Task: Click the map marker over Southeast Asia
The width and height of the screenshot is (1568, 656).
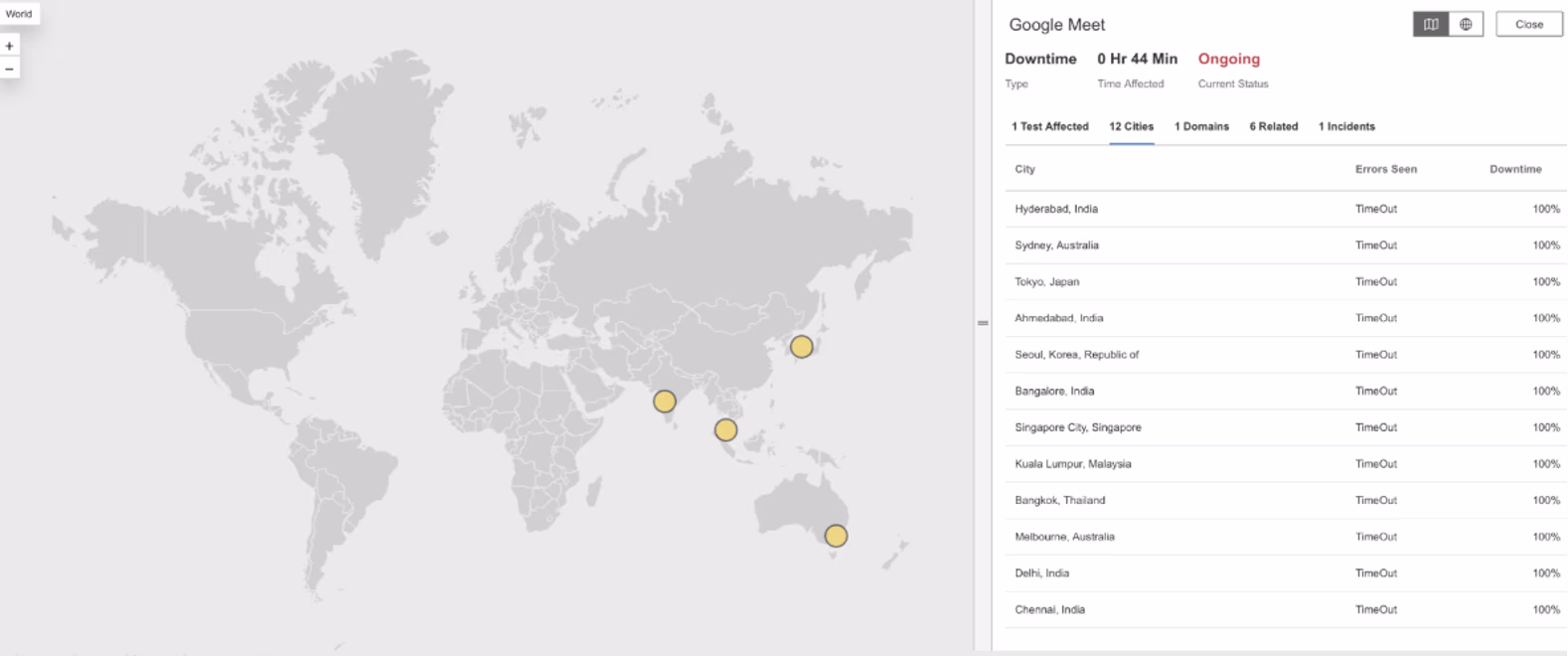Action: click(x=726, y=430)
